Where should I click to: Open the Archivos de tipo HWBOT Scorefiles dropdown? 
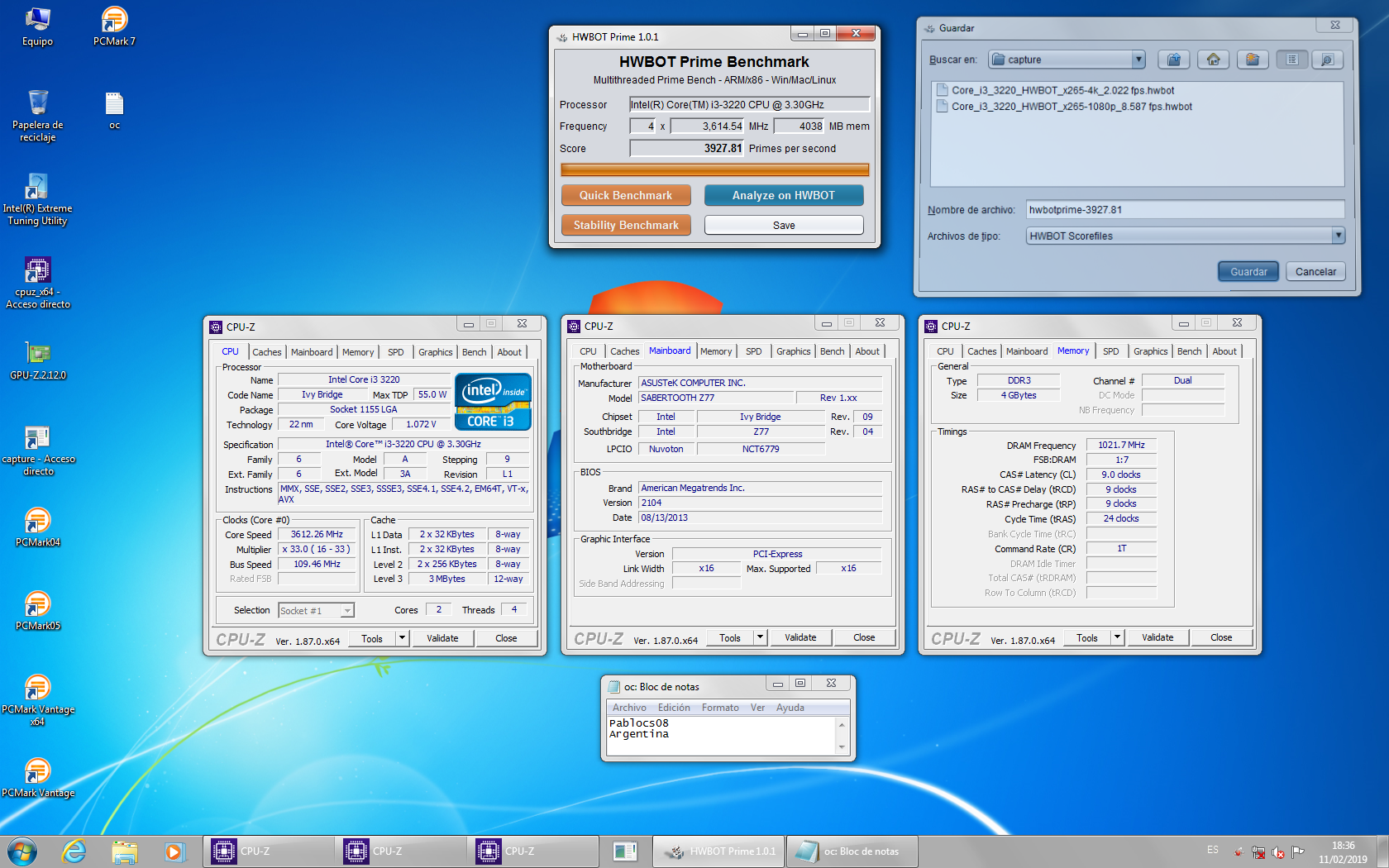(1338, 236)
